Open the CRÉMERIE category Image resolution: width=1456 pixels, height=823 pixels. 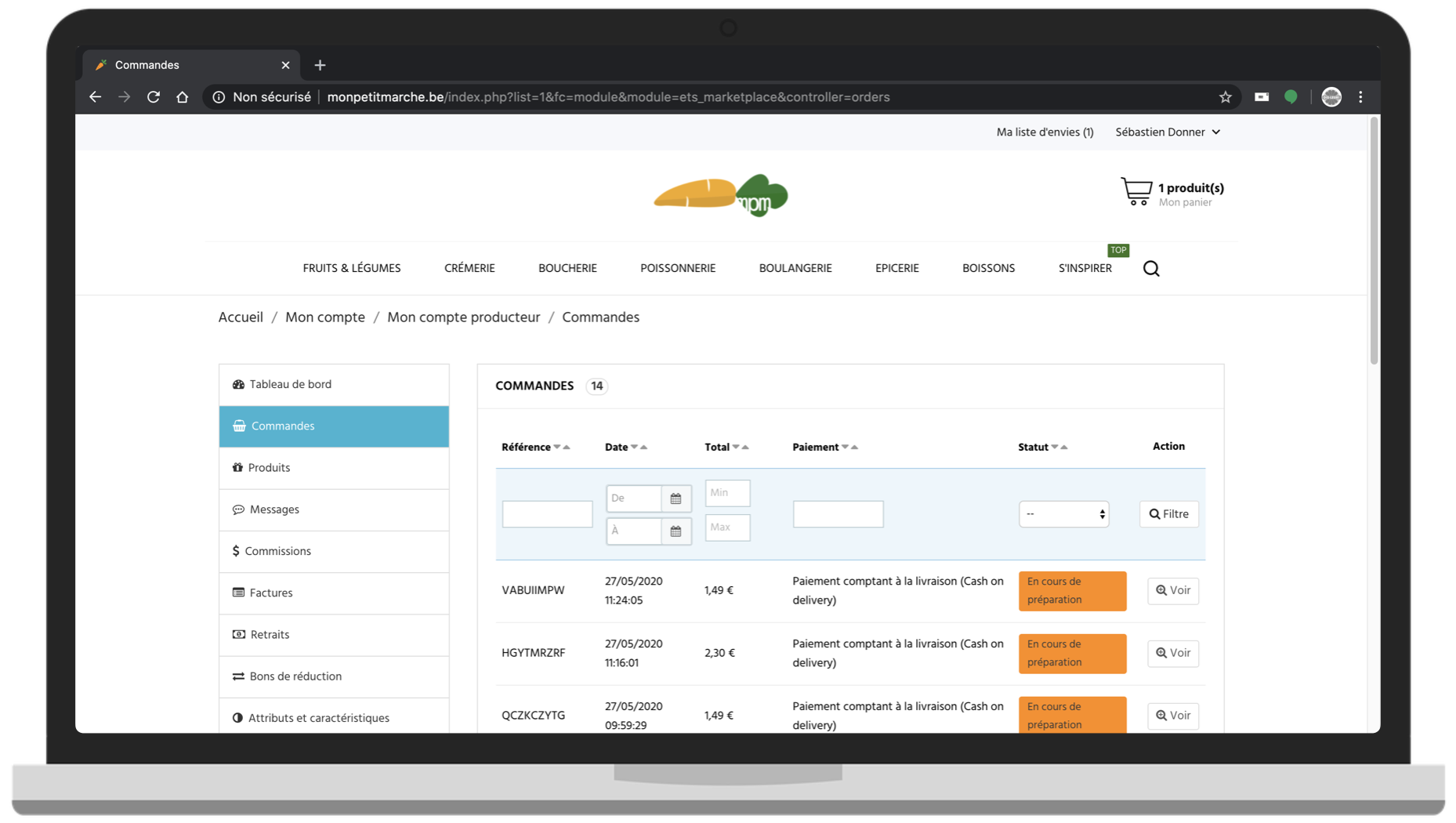click(x=469, y=268)
